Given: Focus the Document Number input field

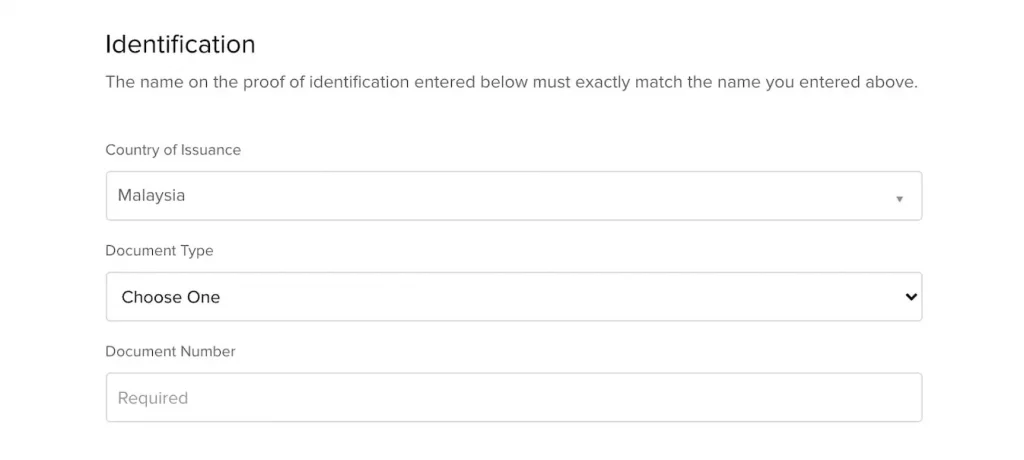Looking at the screenshot, I should pyautogui.click(x=513, y=398).
